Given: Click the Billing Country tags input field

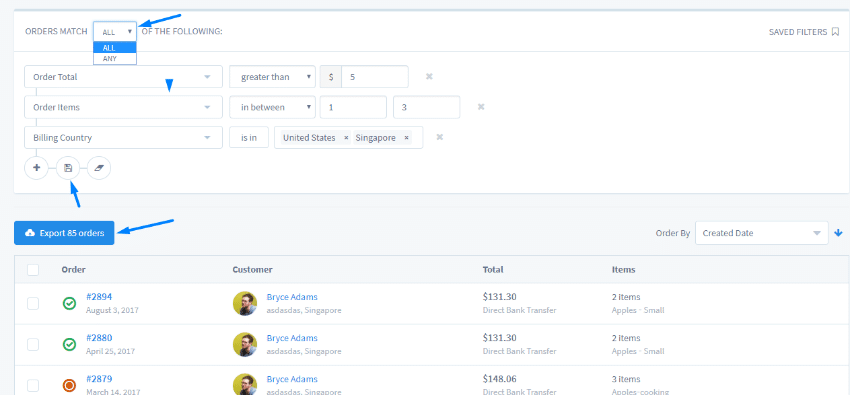Looking at the screenshot, I should tap(349, 137).
